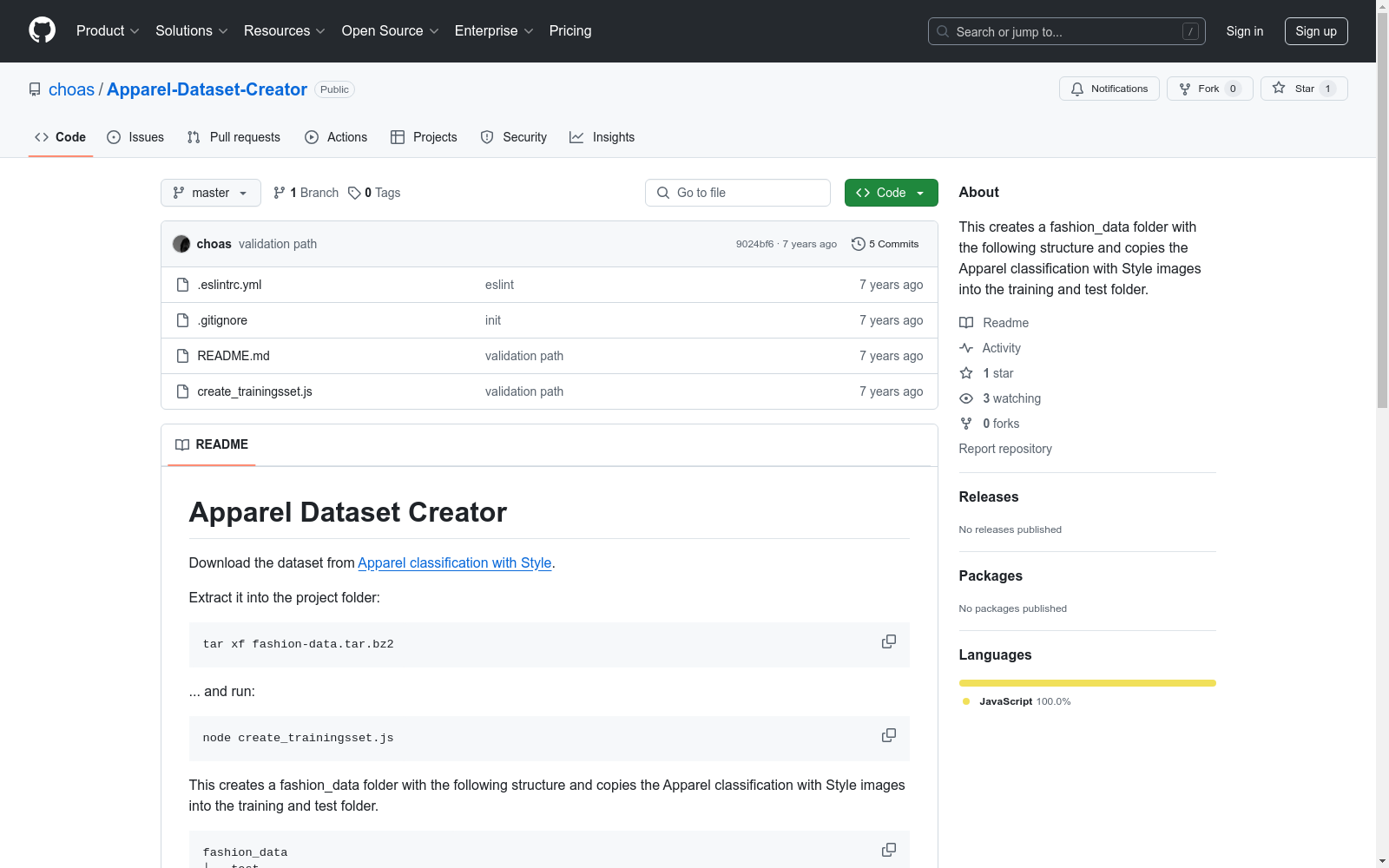Click the init commit message

[x=493, y=320]
